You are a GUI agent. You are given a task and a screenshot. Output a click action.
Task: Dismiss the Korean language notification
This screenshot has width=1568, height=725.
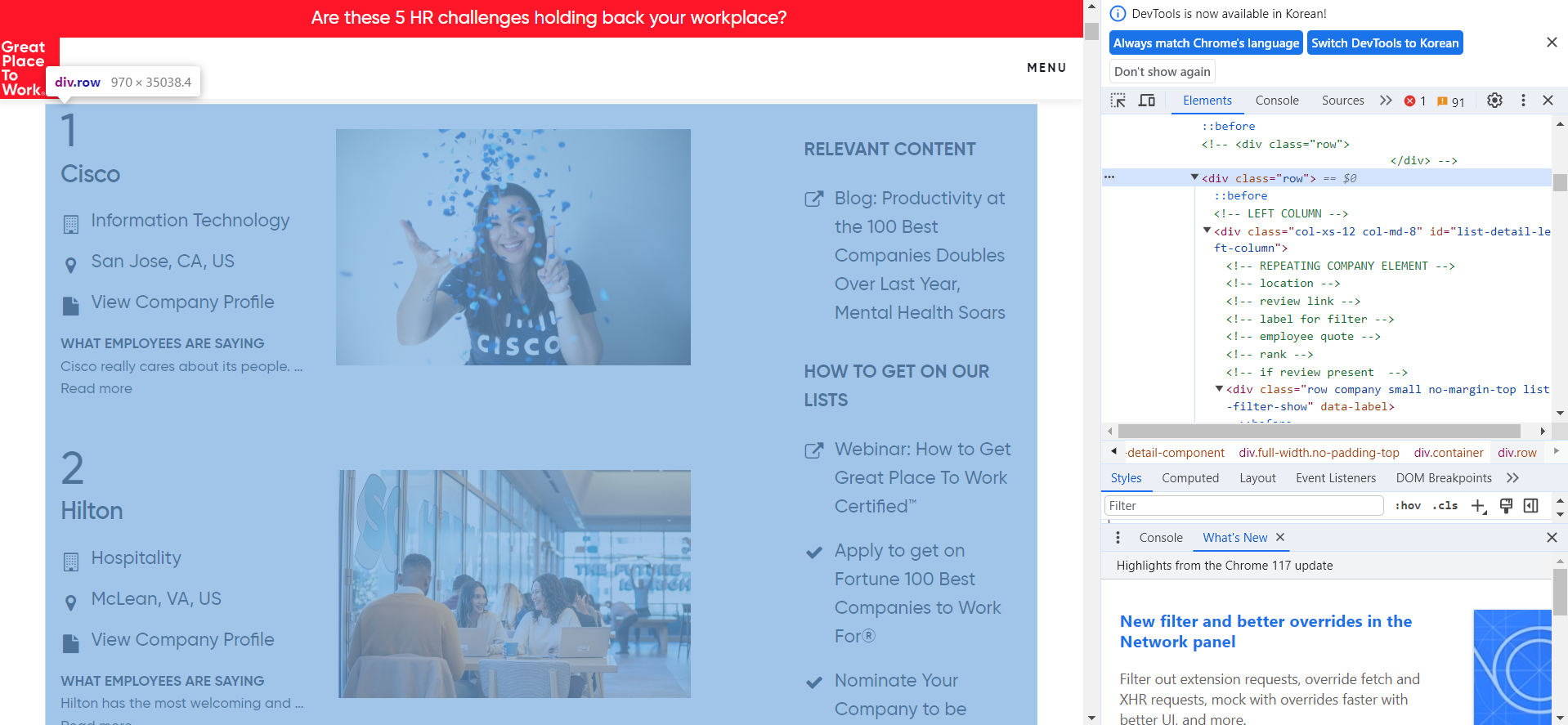(1552, 43)
